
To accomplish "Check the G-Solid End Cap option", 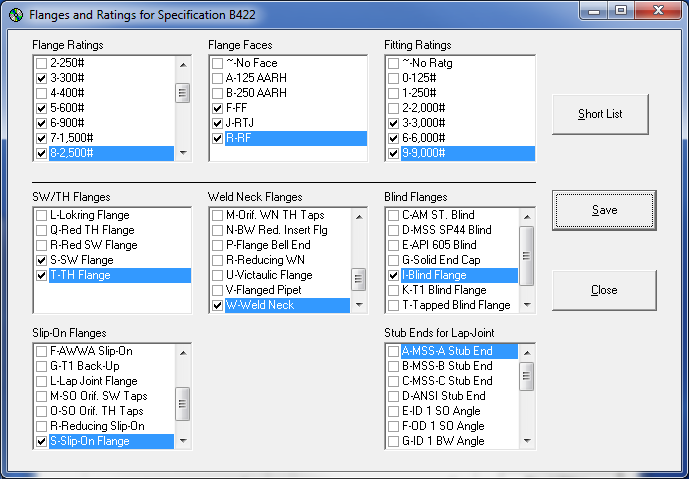I will pos(393,260).
